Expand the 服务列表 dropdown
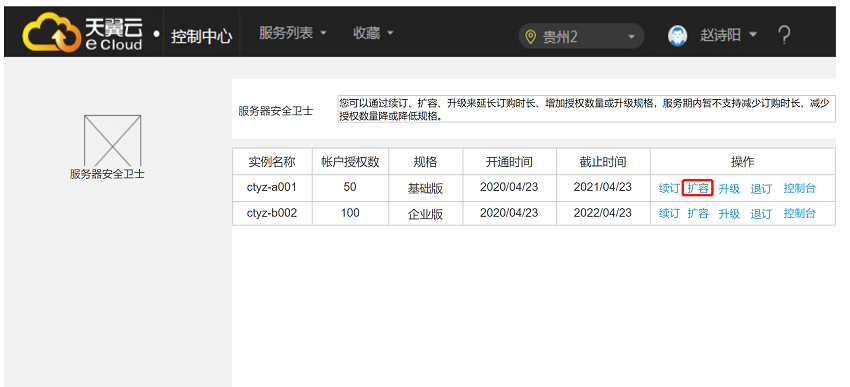 click(293, 33)
